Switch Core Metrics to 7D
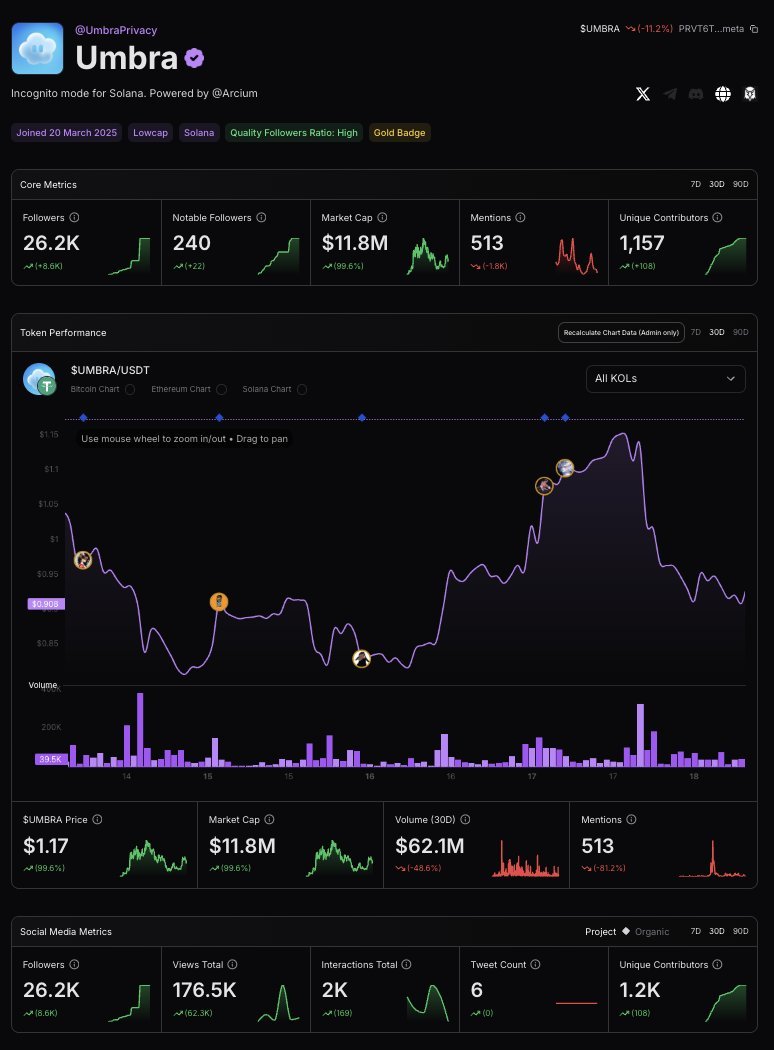Screen dimensions: 774x1050 [696, 184]
